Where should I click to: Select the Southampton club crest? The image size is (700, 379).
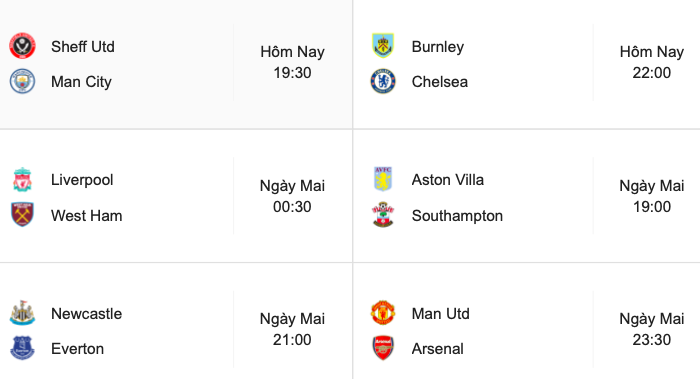[x=383, y=215]
